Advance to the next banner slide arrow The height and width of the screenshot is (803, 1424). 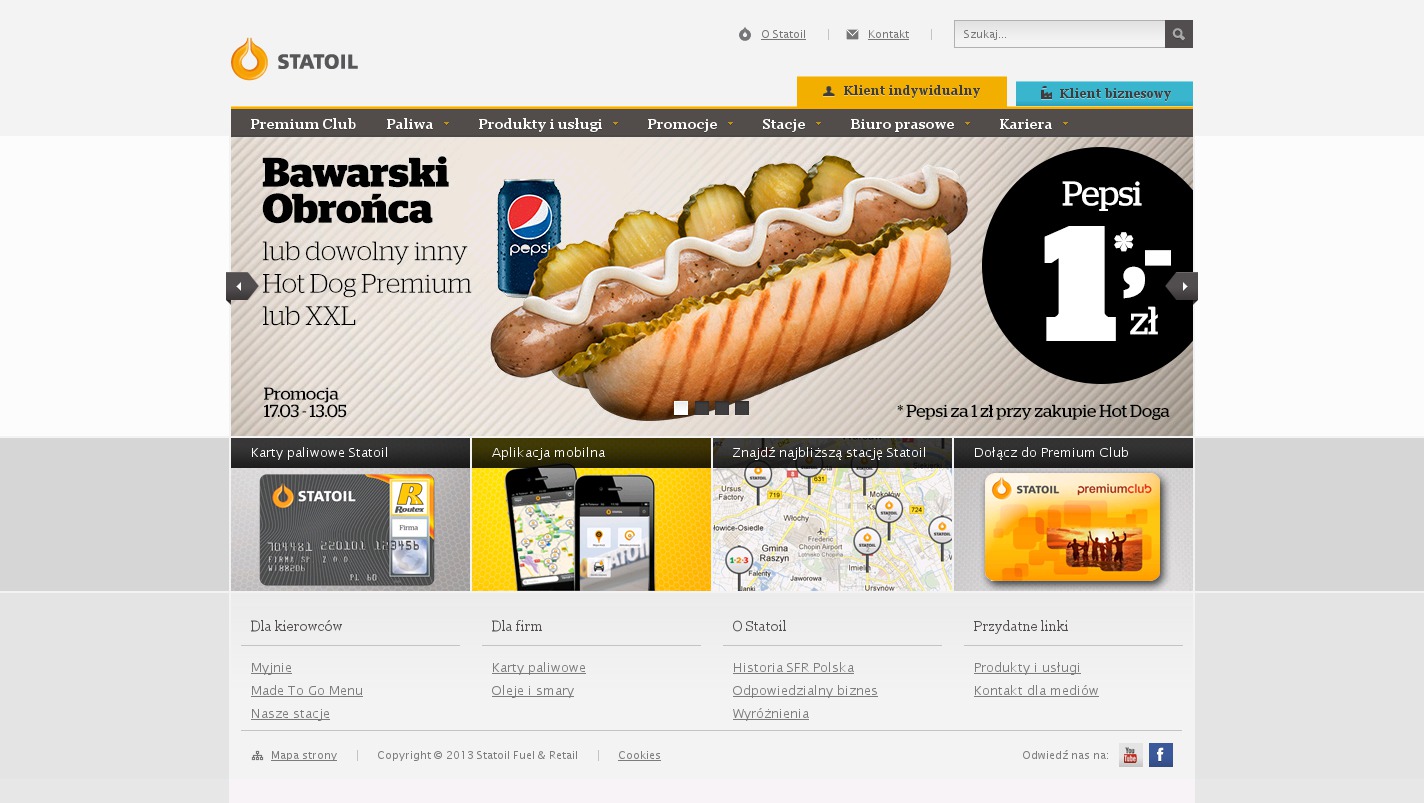coord(1183,287)
